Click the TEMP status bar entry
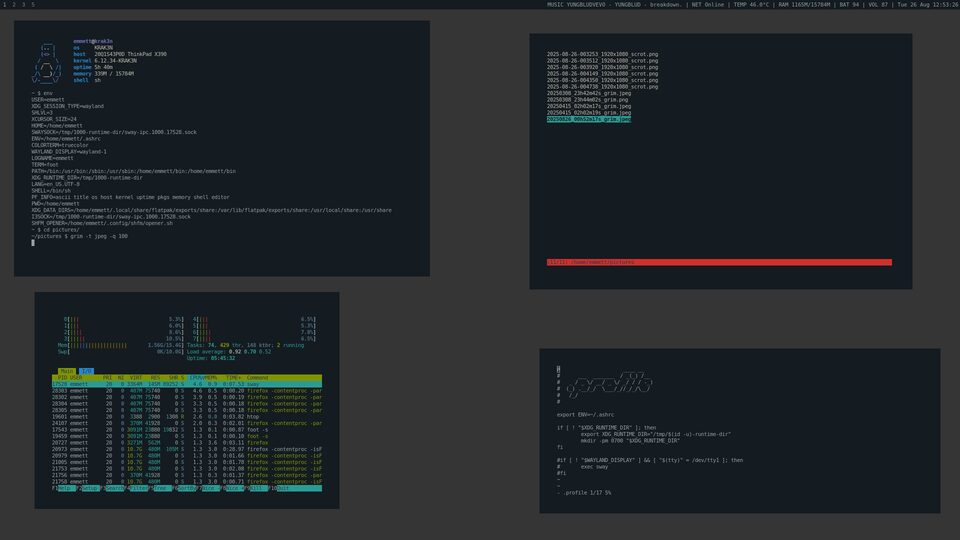Screen dimensions: 960x540 click(x=751, y=4)
